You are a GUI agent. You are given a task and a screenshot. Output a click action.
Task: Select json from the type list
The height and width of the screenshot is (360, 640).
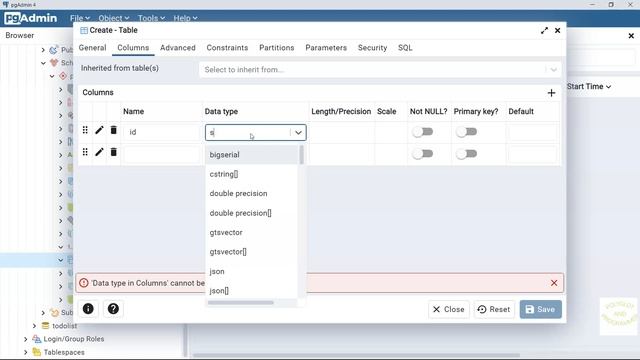(x=252, y=271)
